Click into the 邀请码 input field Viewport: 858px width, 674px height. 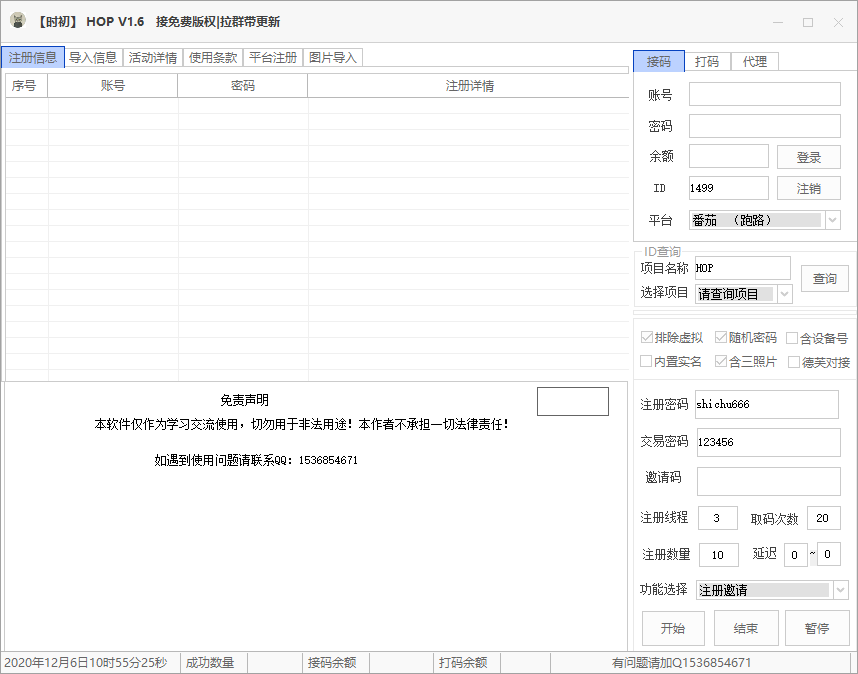(x=768, y=481)
